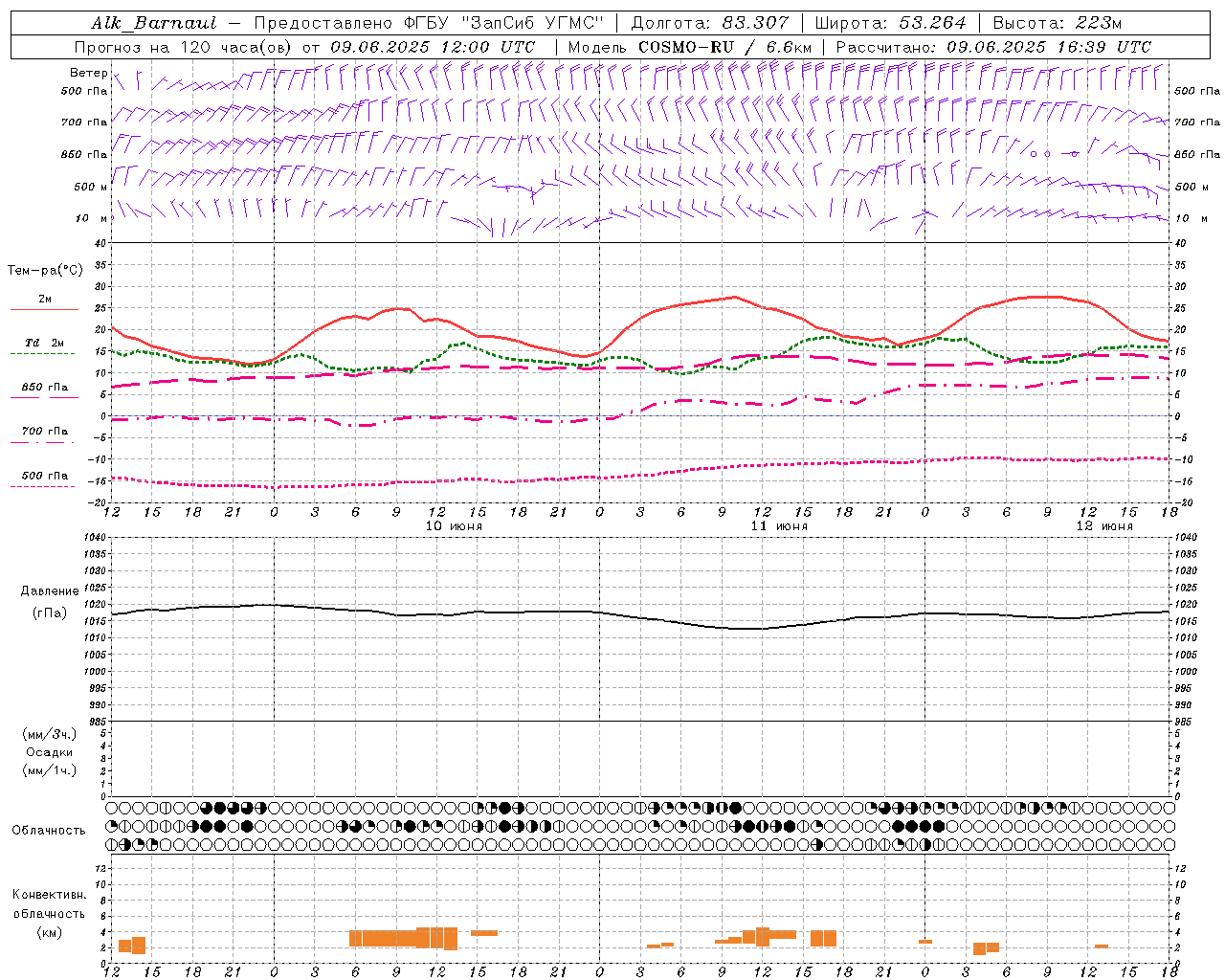Click the (мм/3ч.) precipitation unit label
Screen dimensions: 1225x980
pyautogui.click(x=50, y=734)
